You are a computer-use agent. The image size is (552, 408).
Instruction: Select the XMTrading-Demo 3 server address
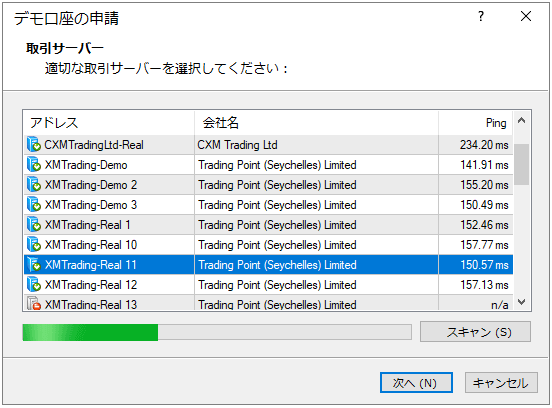pyautogui.click(x=90, y=205)
